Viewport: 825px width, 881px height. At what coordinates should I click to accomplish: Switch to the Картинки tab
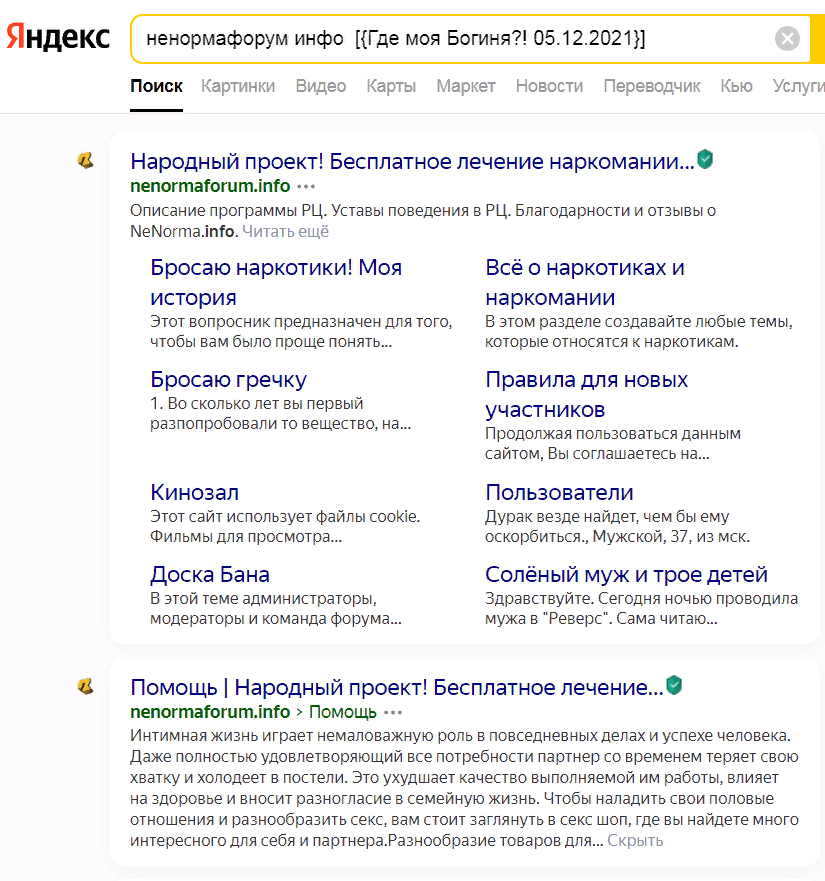237,86
